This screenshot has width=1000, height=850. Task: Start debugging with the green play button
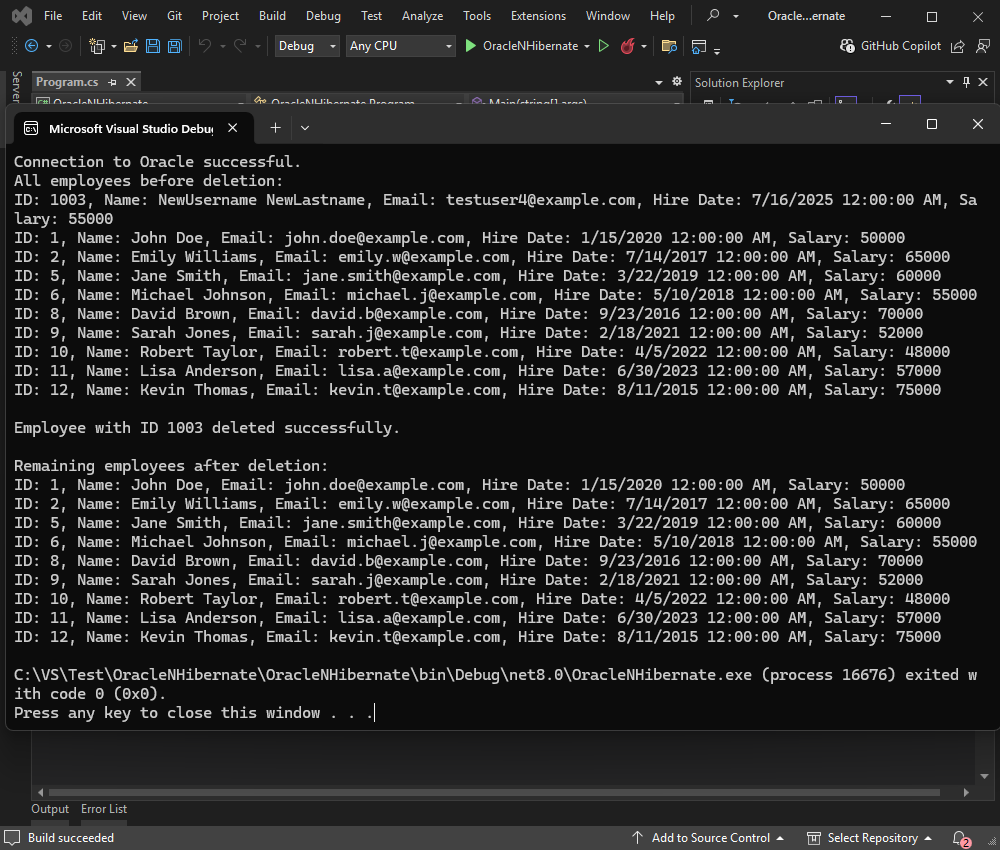click(x=470, y=46)
